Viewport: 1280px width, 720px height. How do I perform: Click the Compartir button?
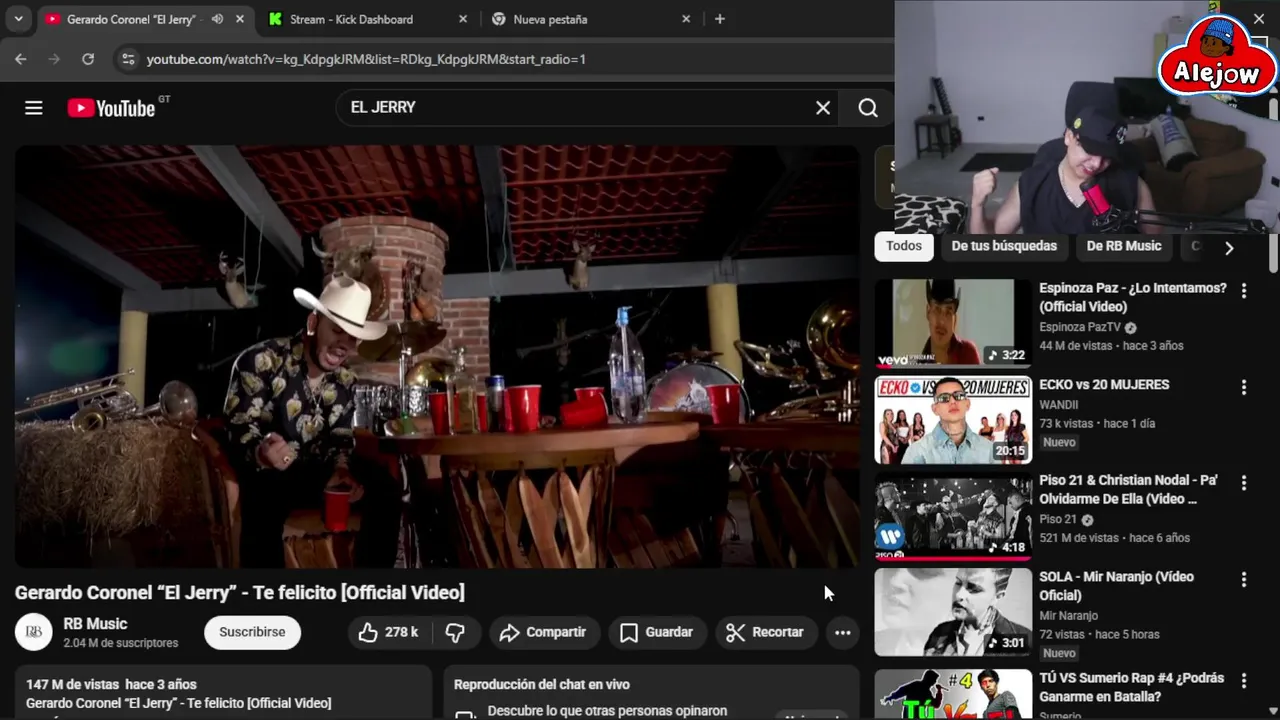543,632
